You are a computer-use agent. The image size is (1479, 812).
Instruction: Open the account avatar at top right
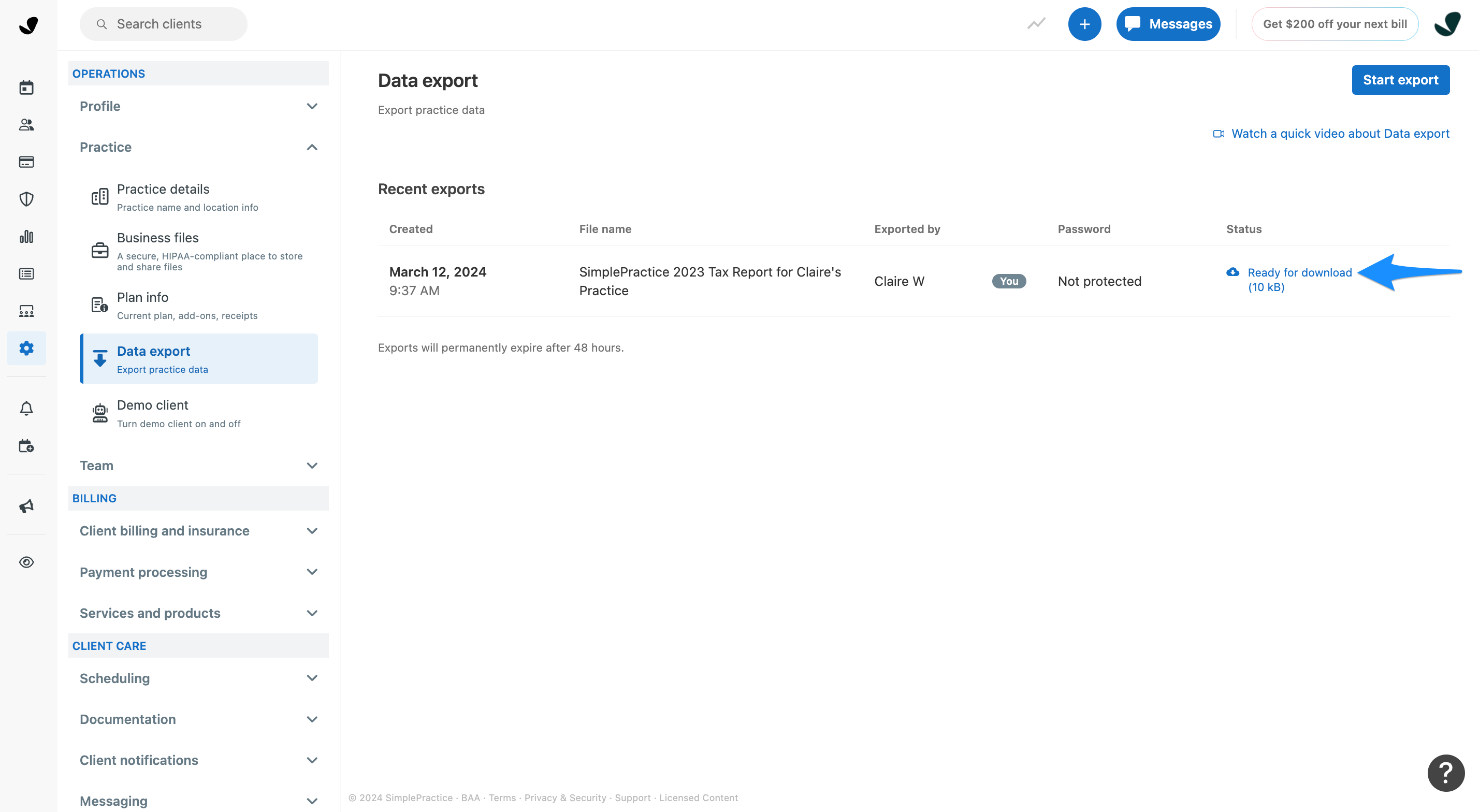point(1447,24)
